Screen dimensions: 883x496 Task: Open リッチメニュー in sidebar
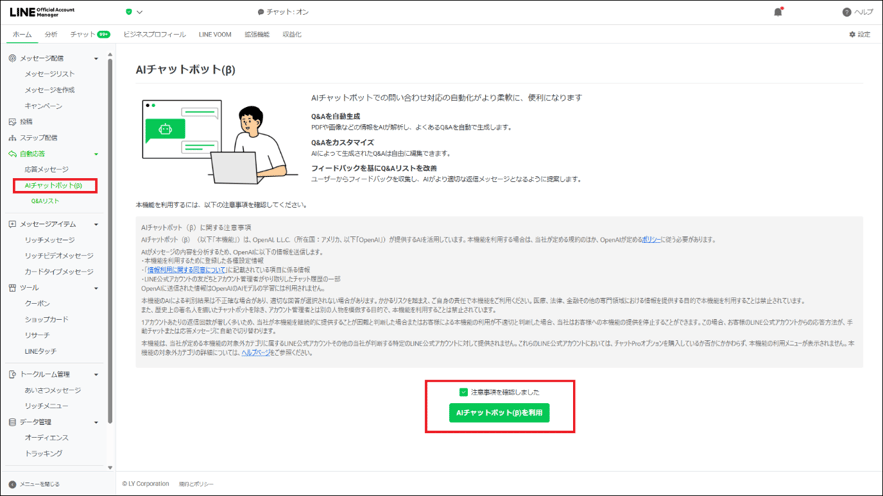coord(46,406)
